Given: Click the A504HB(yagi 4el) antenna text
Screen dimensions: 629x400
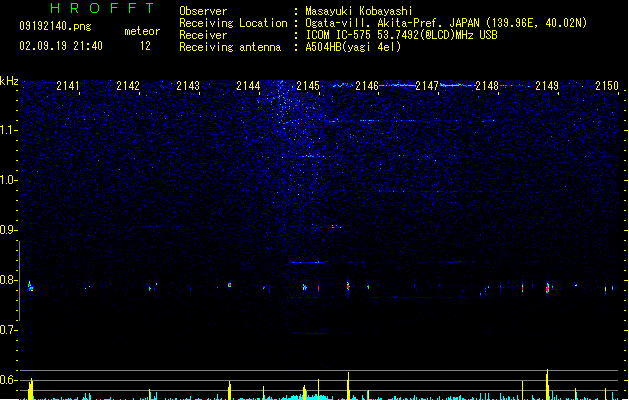Looking at the screenshot, I should pyautogui.click(x=353, y=47).
